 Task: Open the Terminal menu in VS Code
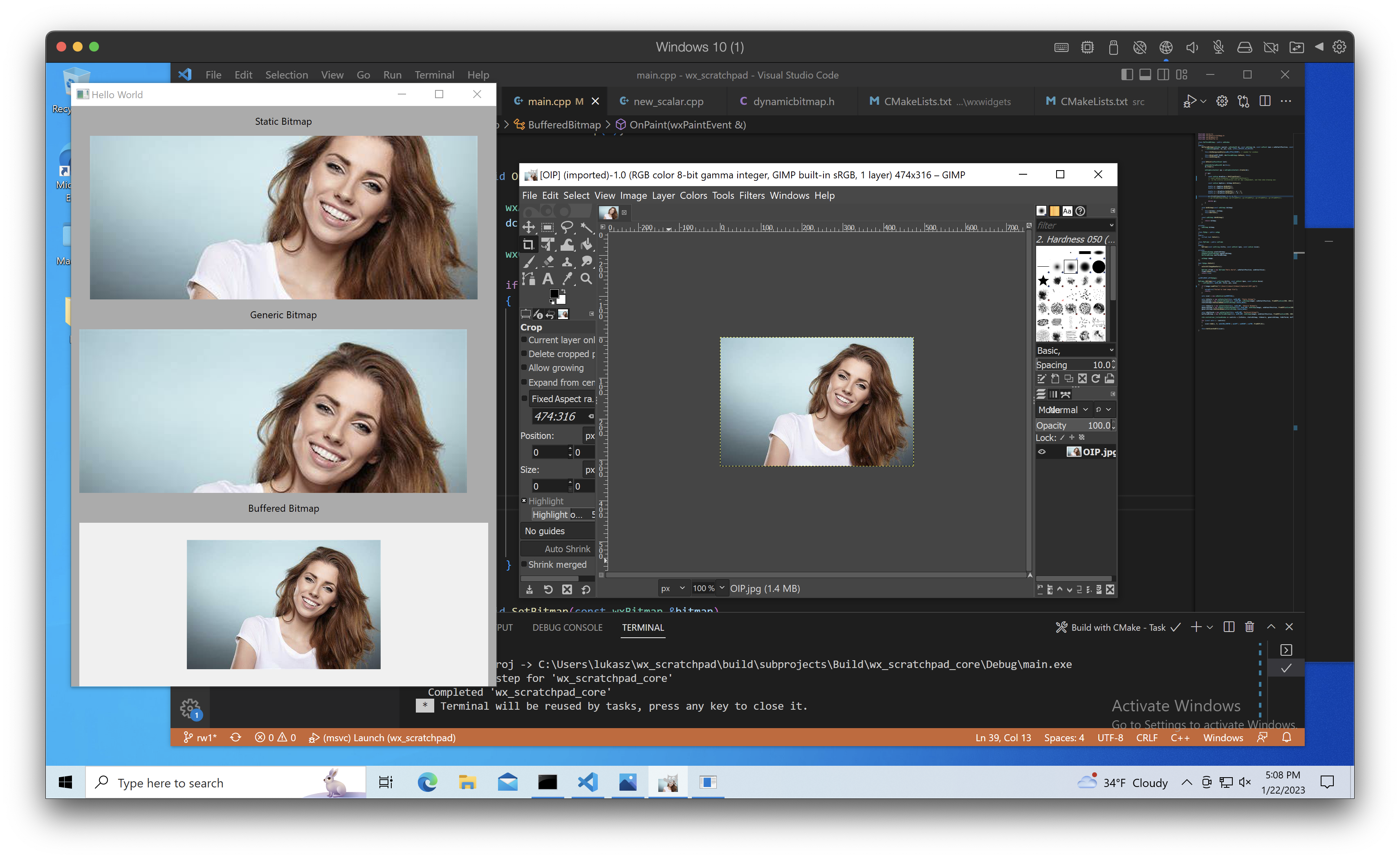[434, 74]
